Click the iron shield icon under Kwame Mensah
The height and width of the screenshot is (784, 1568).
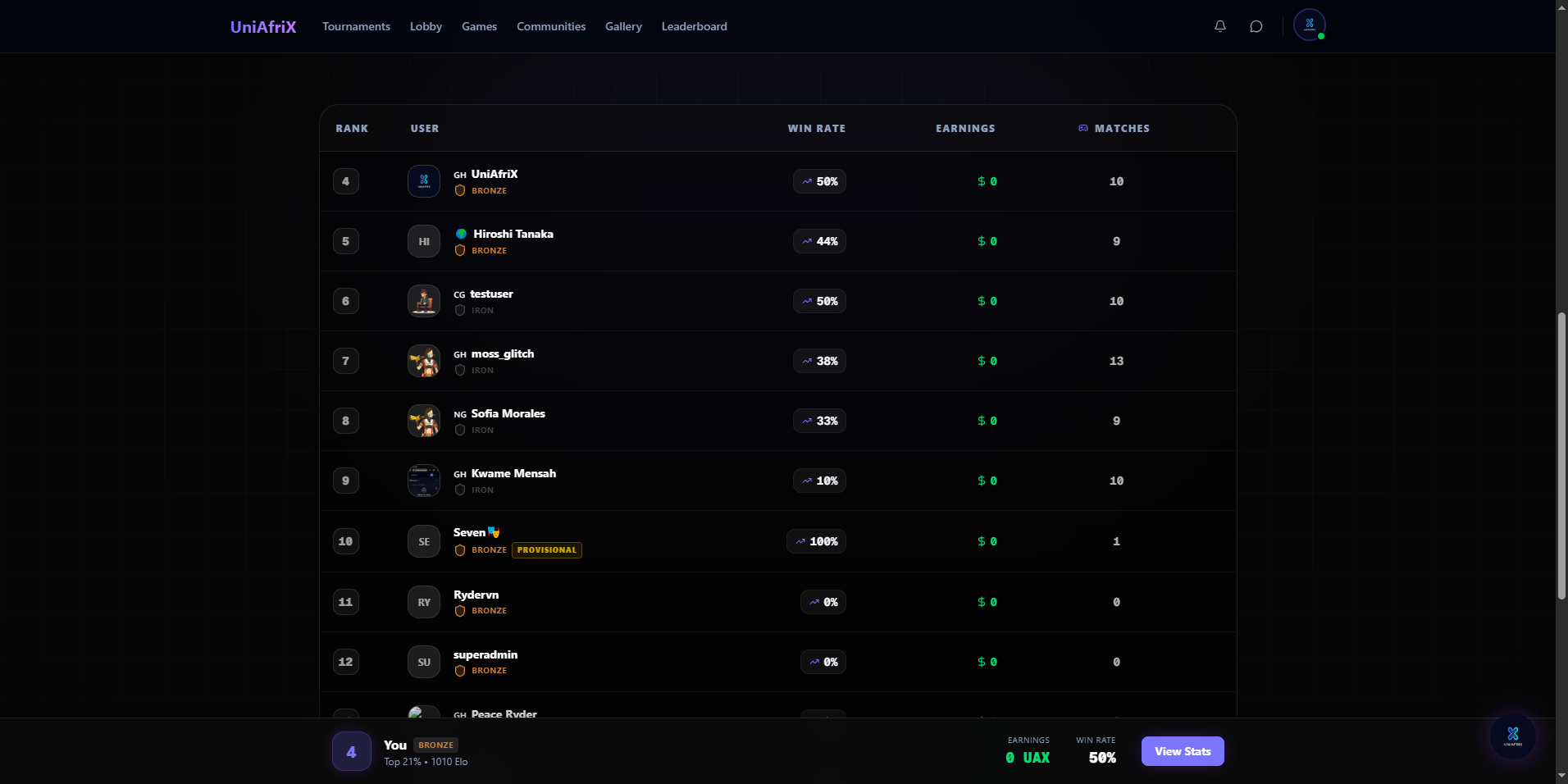point(460,490)
